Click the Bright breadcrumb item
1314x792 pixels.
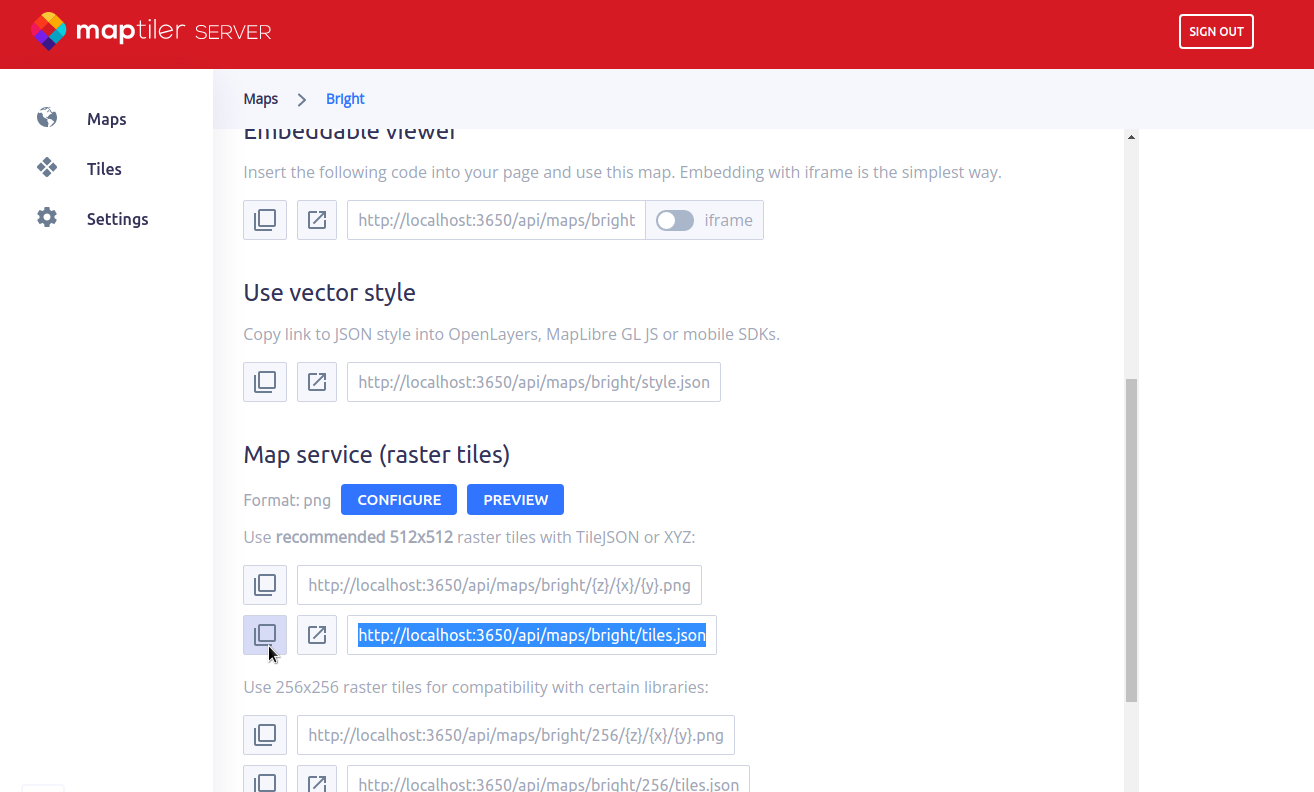click(x=345, y=99)
